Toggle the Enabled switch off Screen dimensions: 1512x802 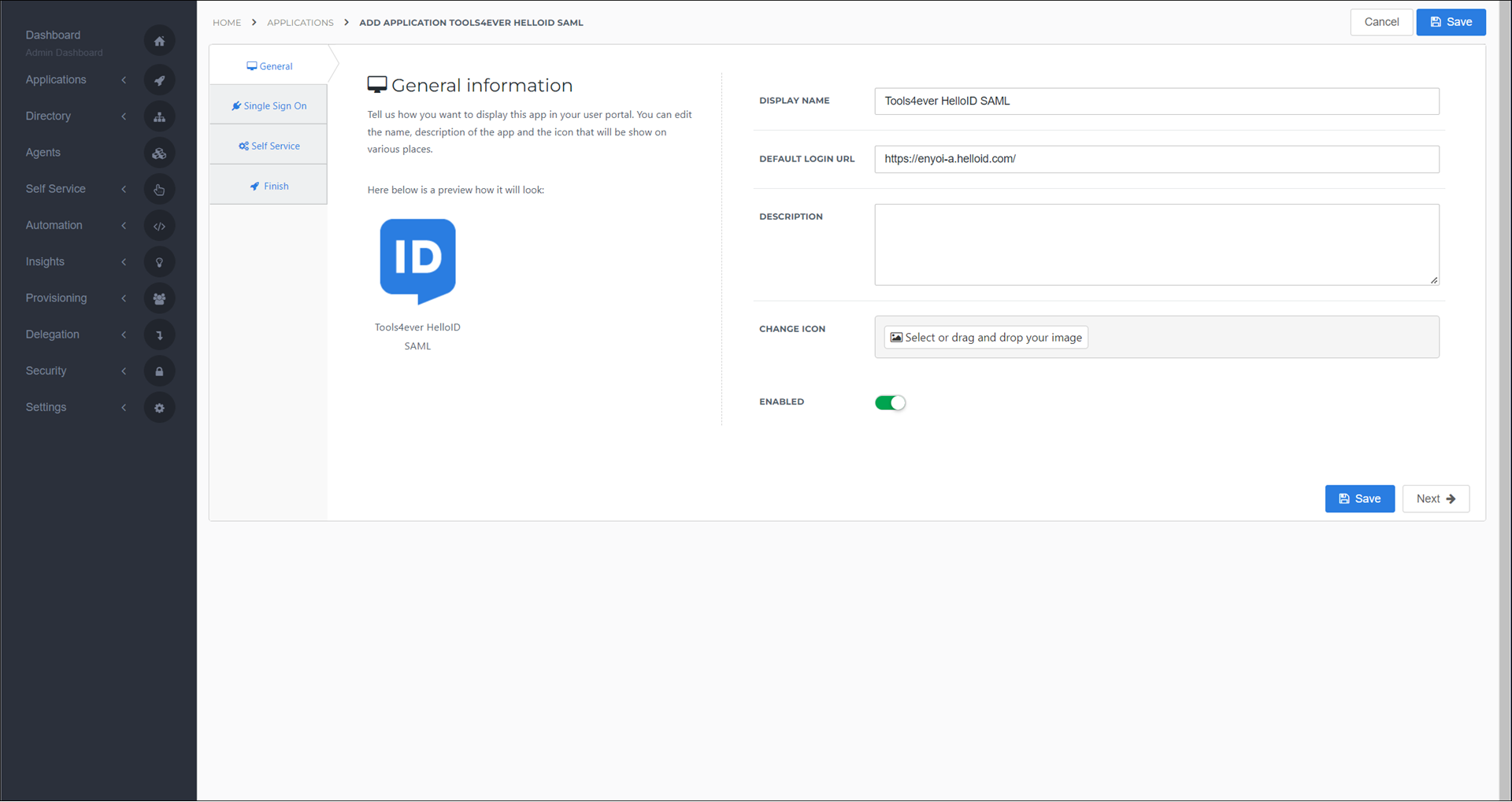coord(890,403)
